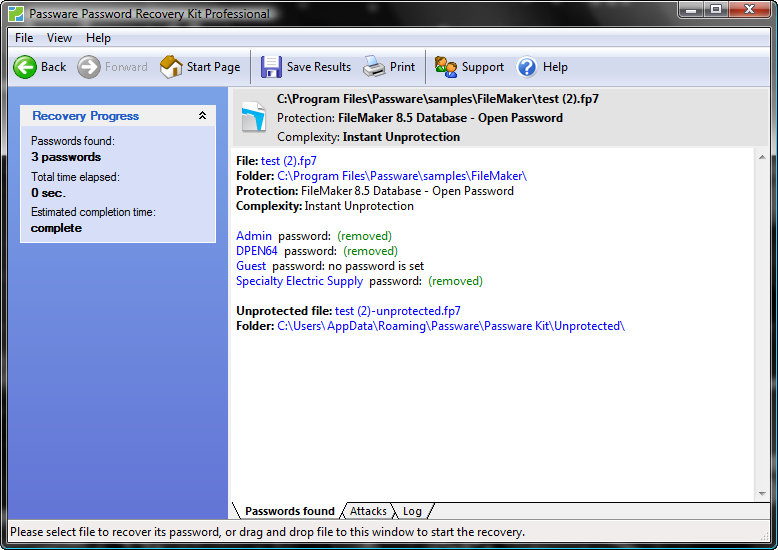Screen dimensions: 778x550
Task: Click the file document icon in header
Action: [253, 118]
